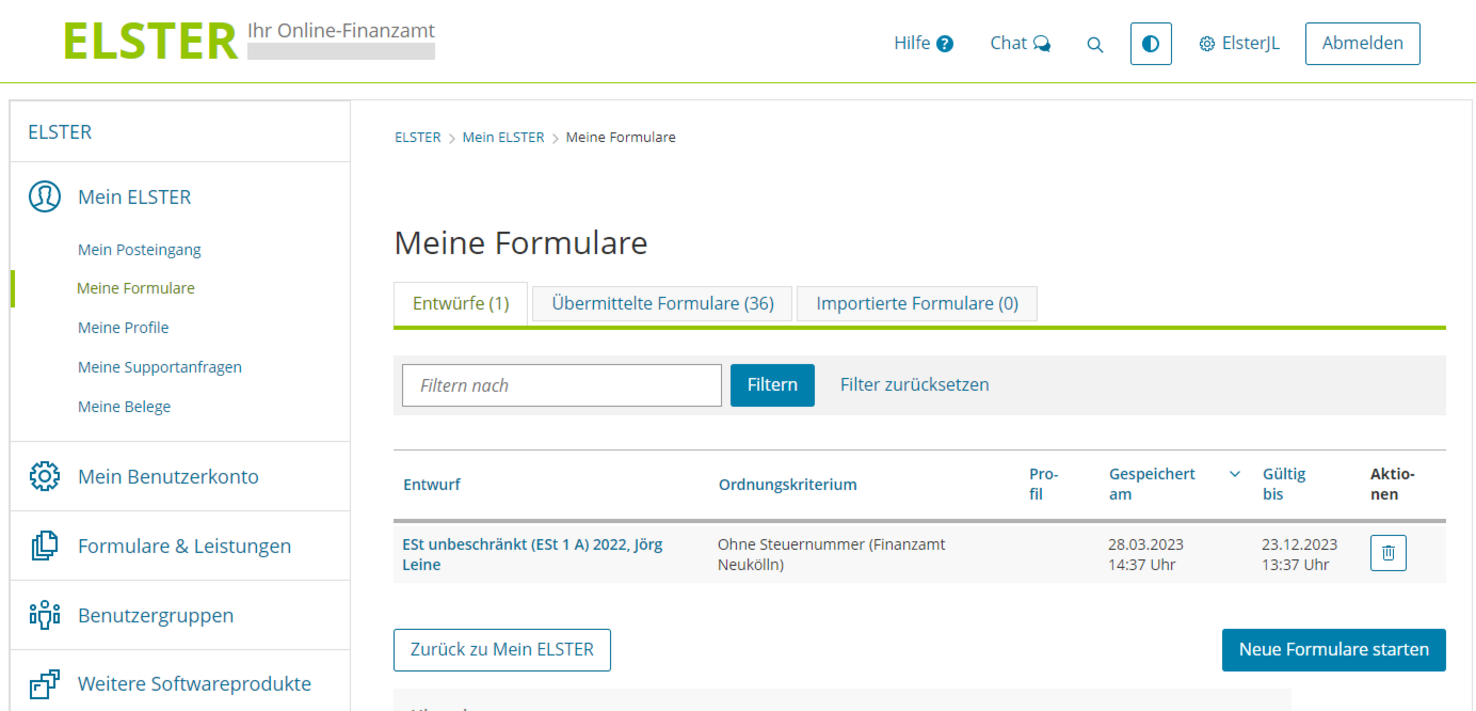Toggle the contrast mode icon
Image resolution: width=1476 pixels, height=711 pixels.
coord(1151,43)
